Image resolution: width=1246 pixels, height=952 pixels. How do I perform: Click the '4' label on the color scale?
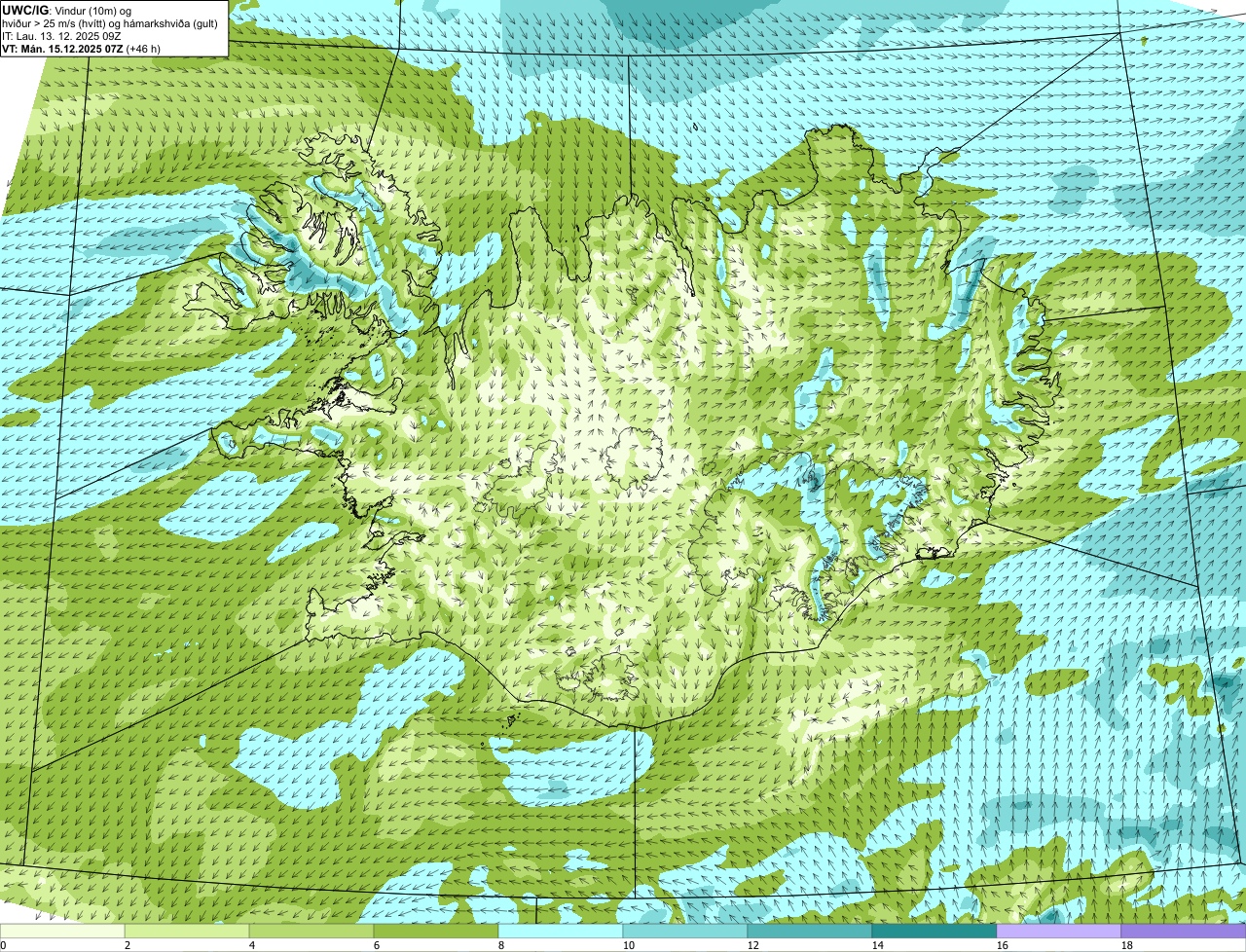[252, 945]
